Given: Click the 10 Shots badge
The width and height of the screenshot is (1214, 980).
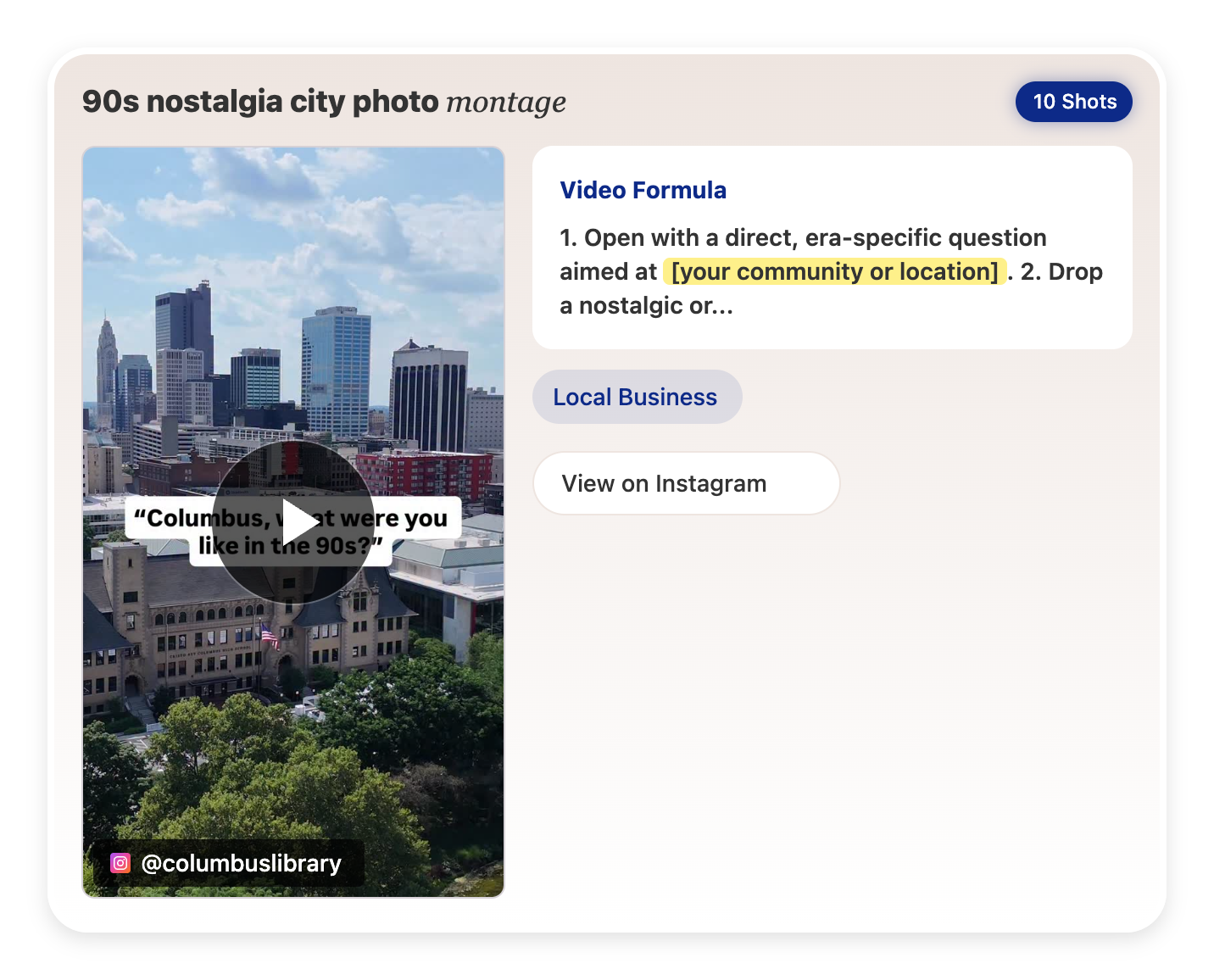Looking at the screenshot, I should 1073,102.
